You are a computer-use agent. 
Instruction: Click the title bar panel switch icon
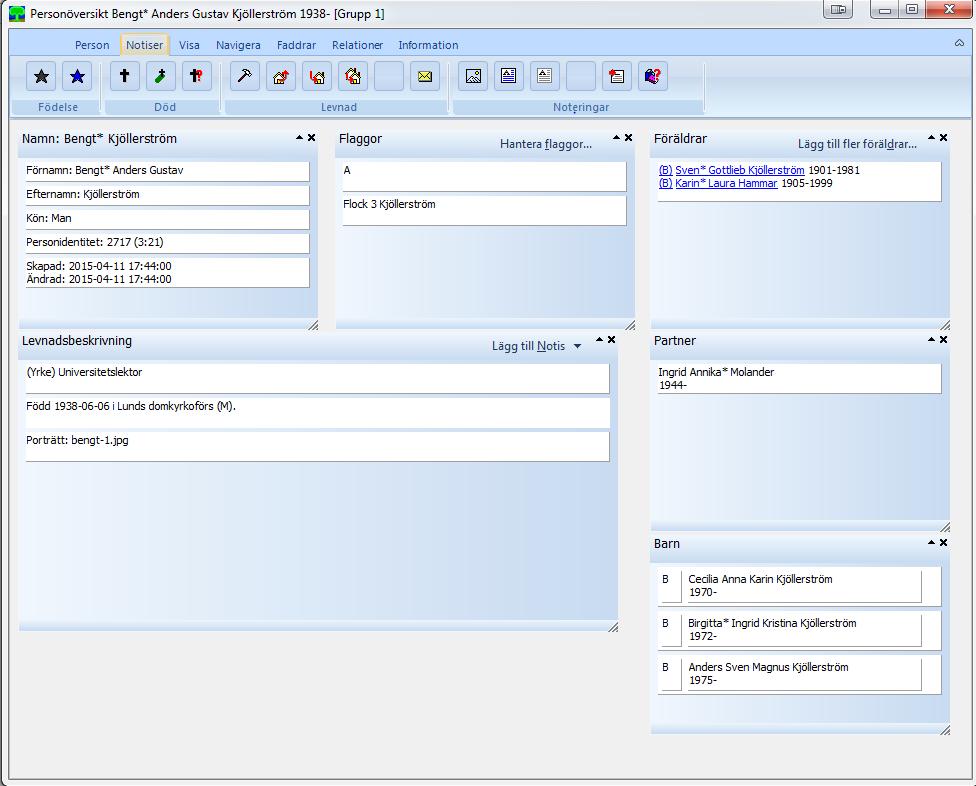click(838, 9)
